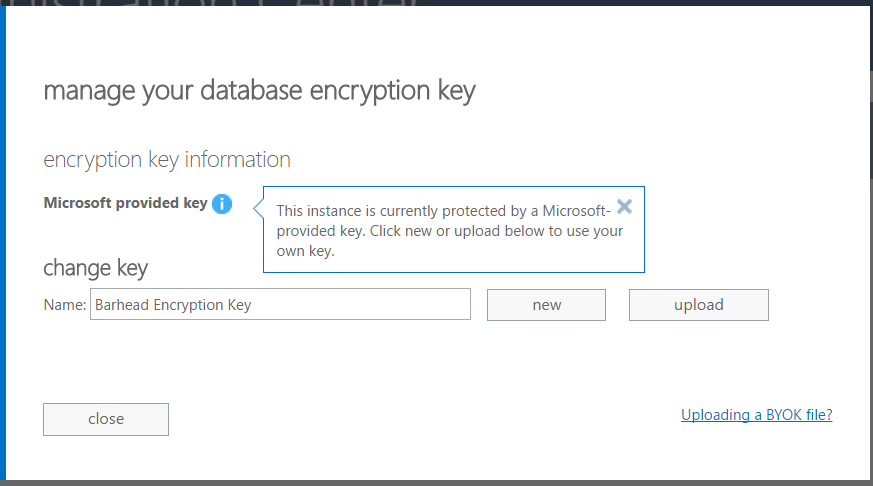Click the blue accent bar on dialog's left edge
This screenshot has width=873, height=486.
tap(3, 250)
